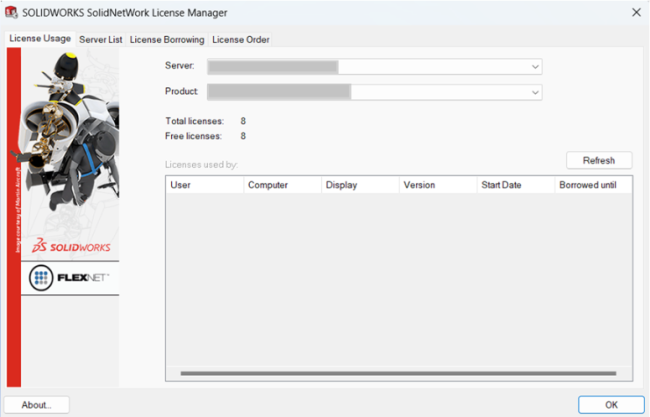650x417 pixels.
Task: Sort list by Computer column header
Action: tap(281, 185)
